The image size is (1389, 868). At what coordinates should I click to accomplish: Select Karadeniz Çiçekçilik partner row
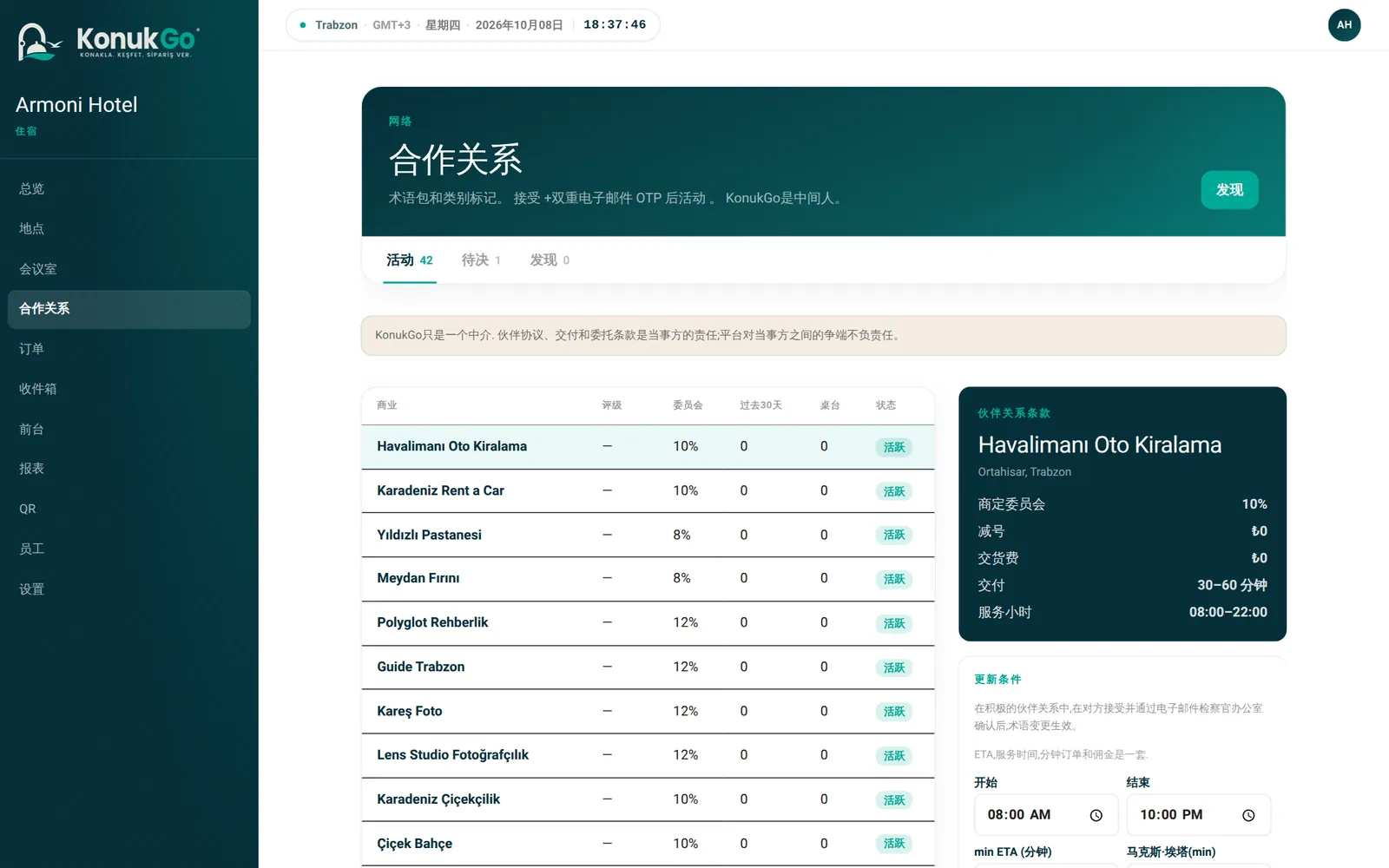[x=648, y=799]
